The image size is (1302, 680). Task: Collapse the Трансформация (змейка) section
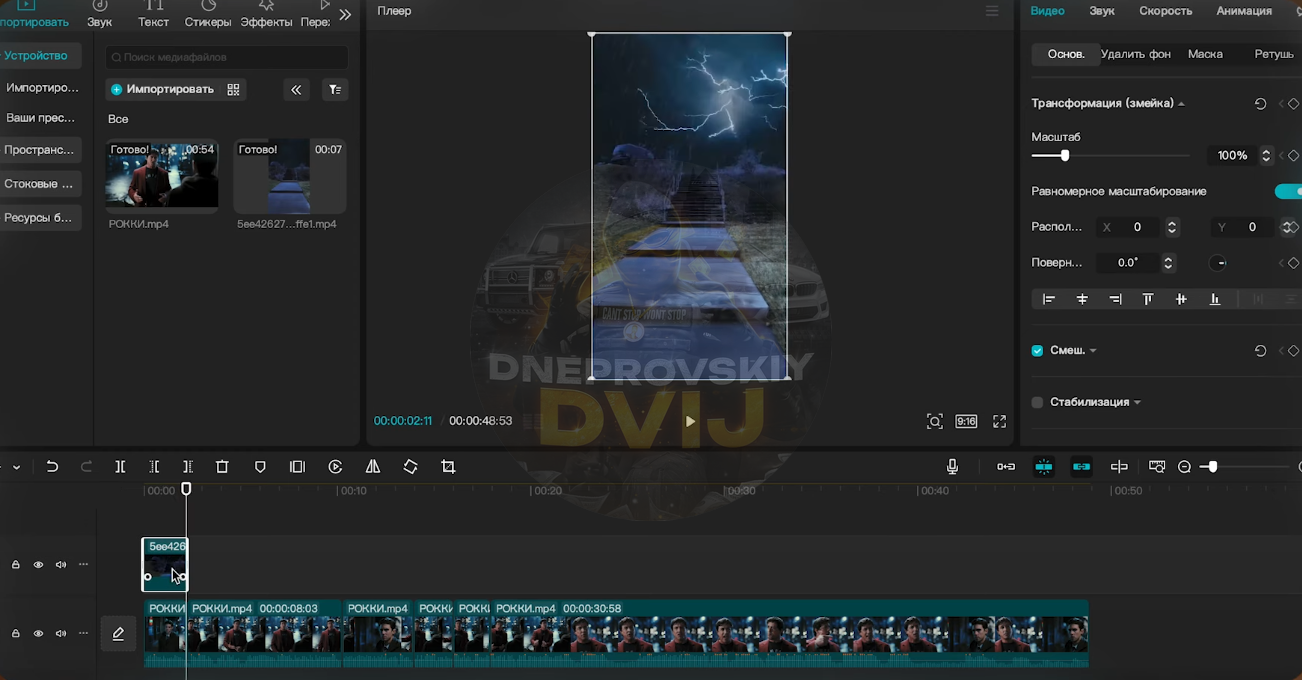(1181, 104)
